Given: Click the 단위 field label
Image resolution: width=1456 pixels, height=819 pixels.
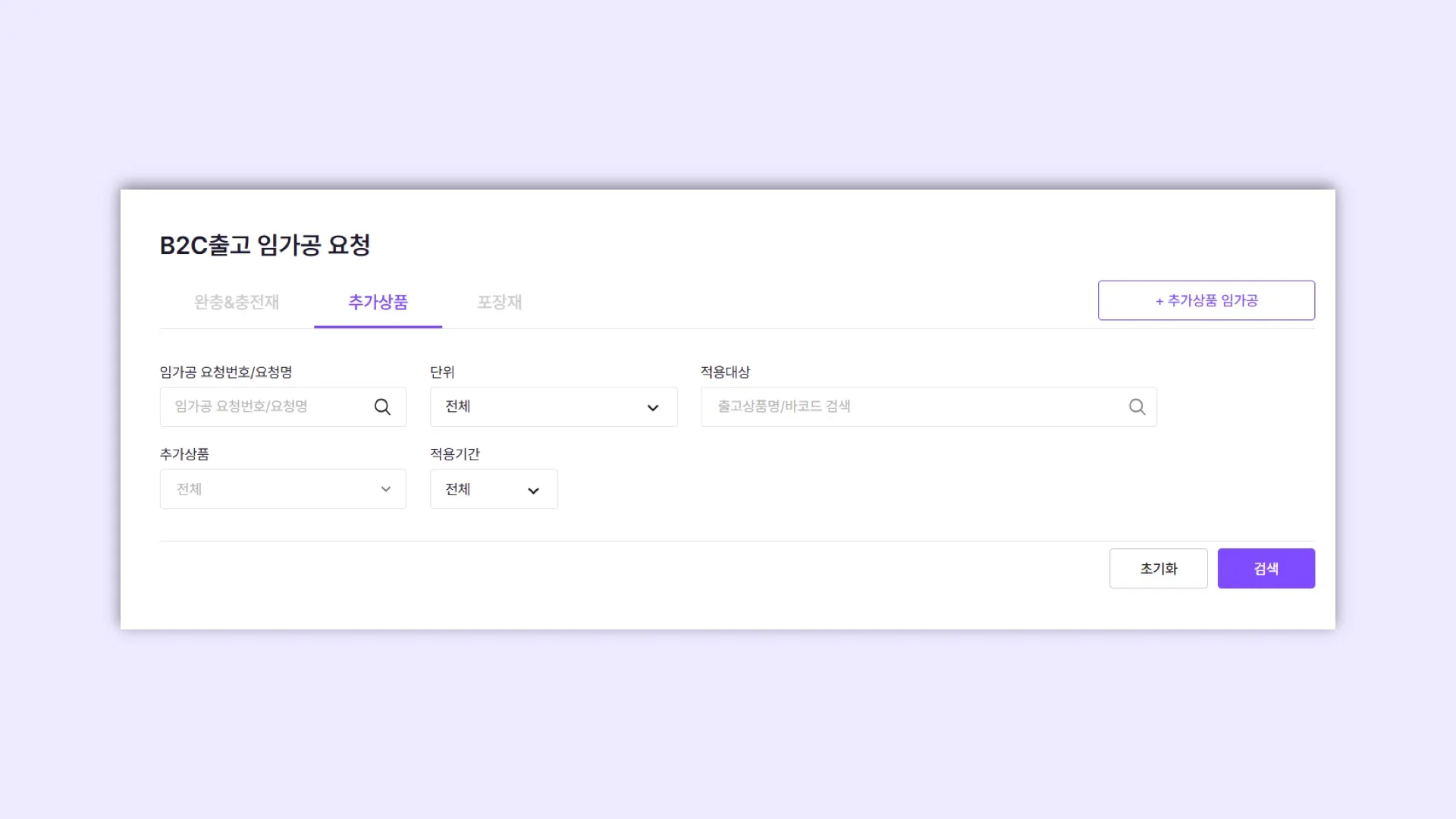Looking at the screenshot, I should (442, 372).
